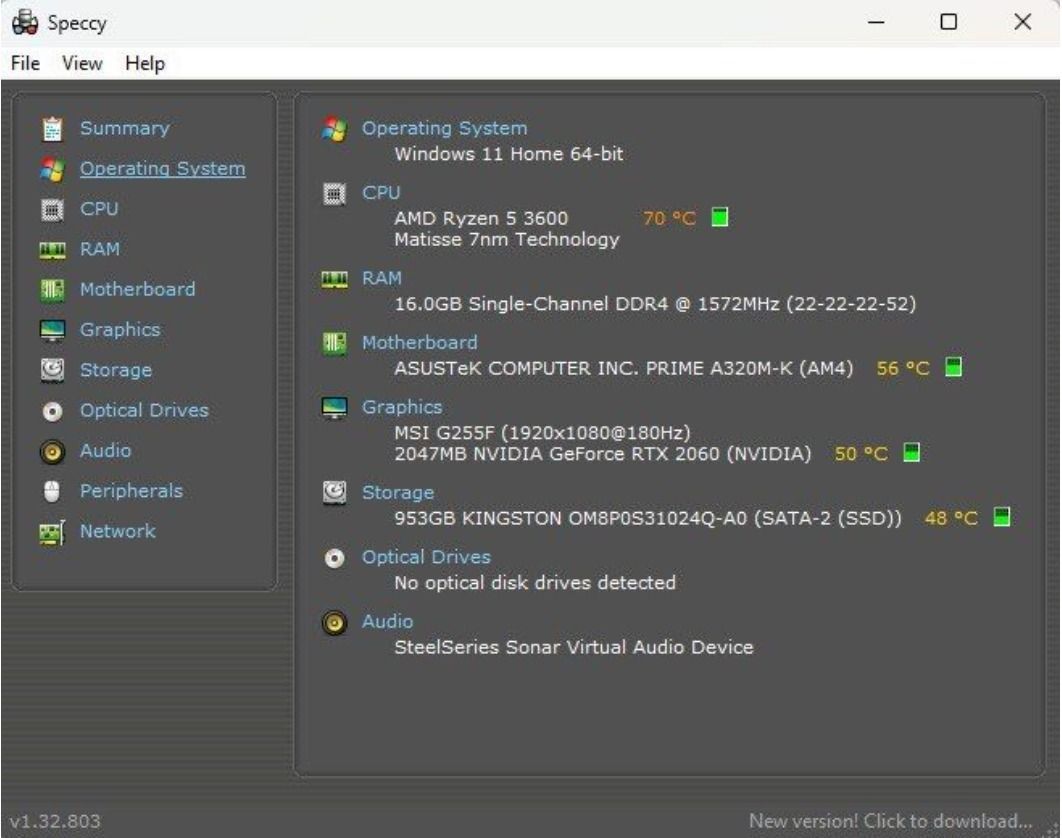Click the Graphics heading link in summary
This screenshot has width=1062, height=838.
[402, 406]
